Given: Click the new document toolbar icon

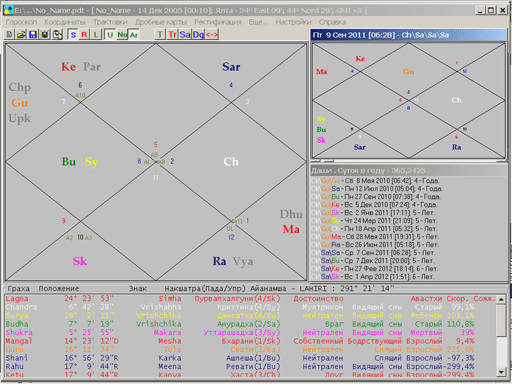Looking at the screenshot, I should (10, 34).
